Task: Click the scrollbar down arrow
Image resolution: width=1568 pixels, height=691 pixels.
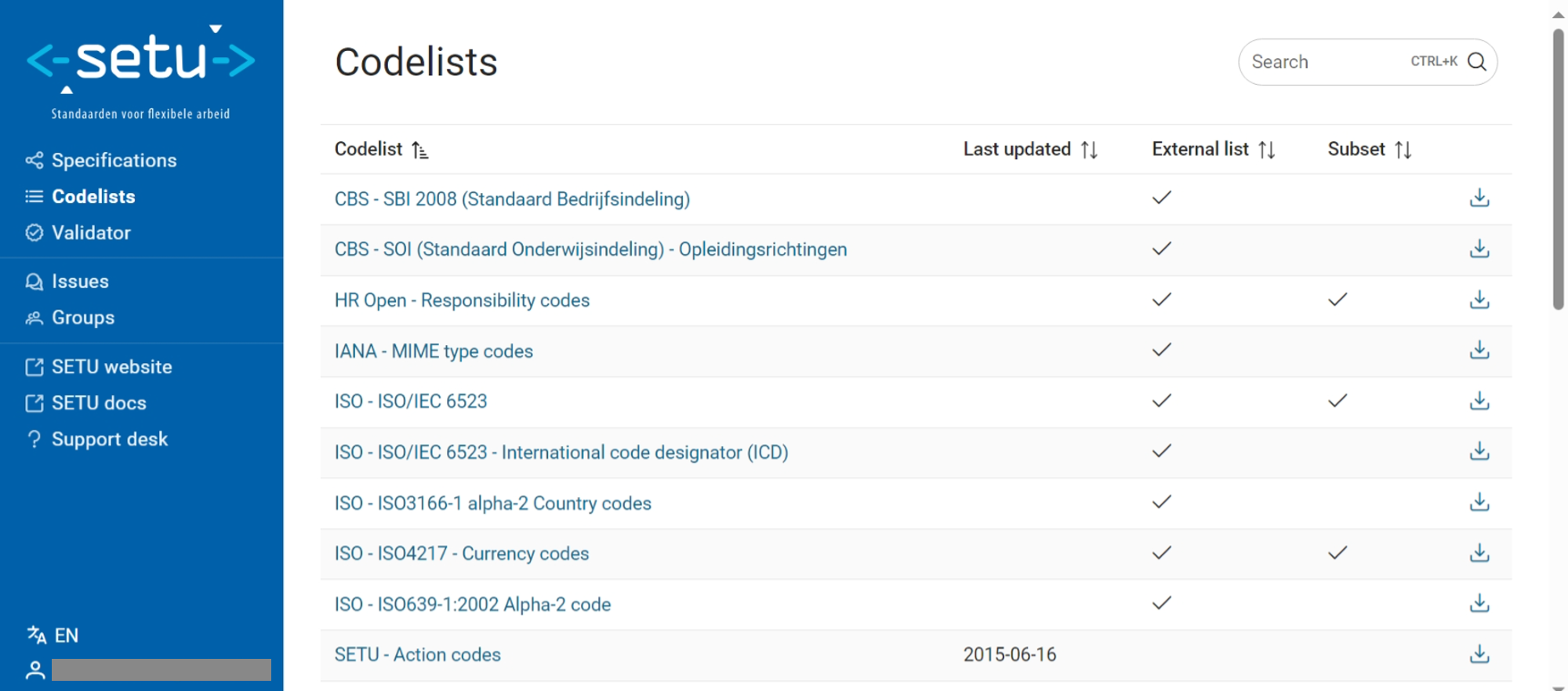Action: [1559, 687]
